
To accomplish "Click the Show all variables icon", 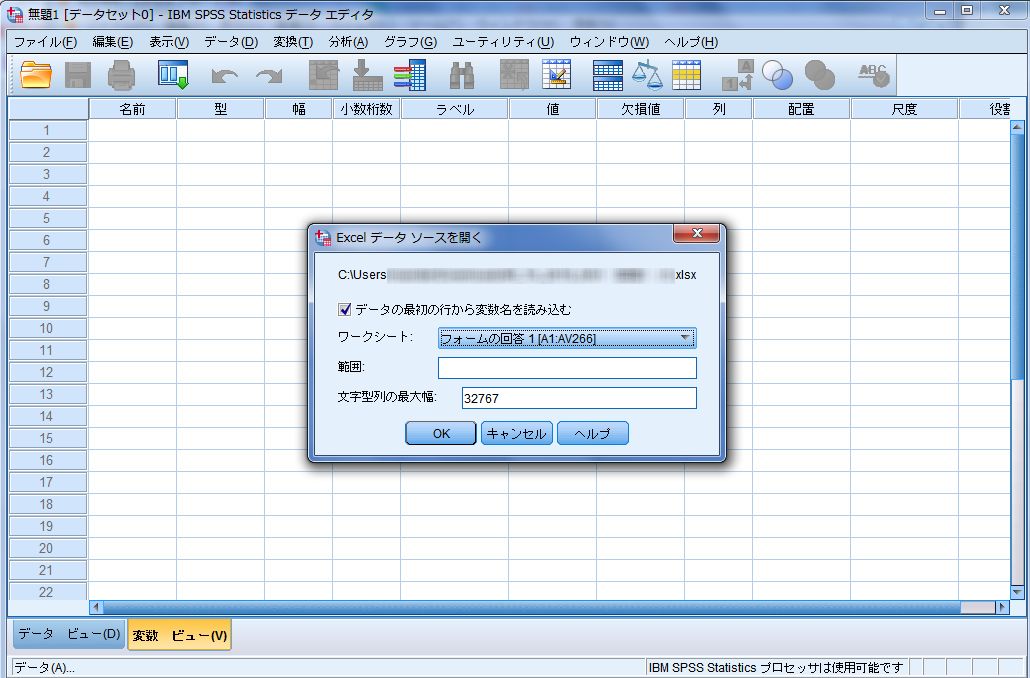I will (x=820, y=75).
